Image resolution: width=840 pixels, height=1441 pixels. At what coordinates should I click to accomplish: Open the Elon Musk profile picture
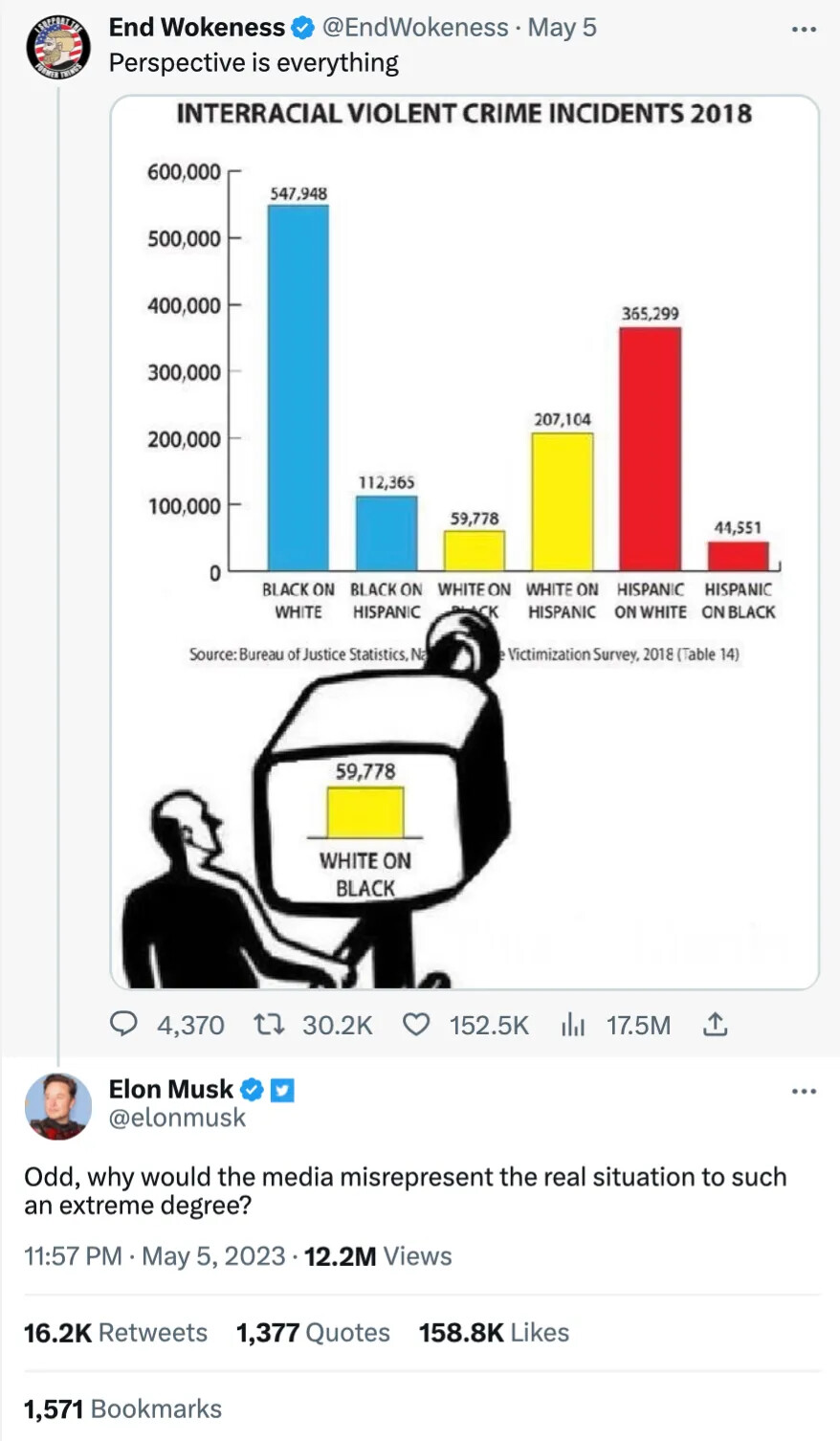click(57, 1106)
